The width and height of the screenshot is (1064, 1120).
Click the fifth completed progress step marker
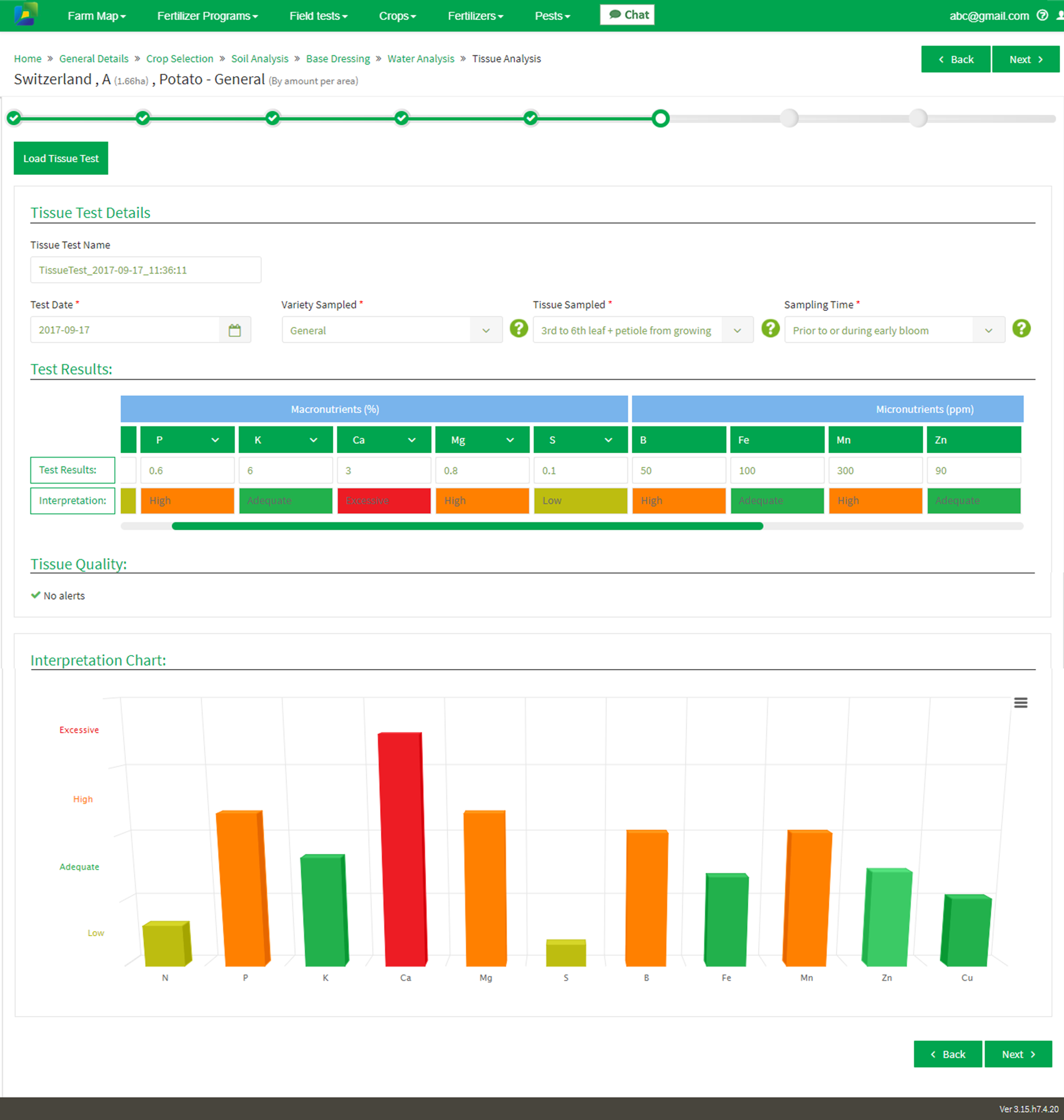pyautogui.click(x=530, y=118)
